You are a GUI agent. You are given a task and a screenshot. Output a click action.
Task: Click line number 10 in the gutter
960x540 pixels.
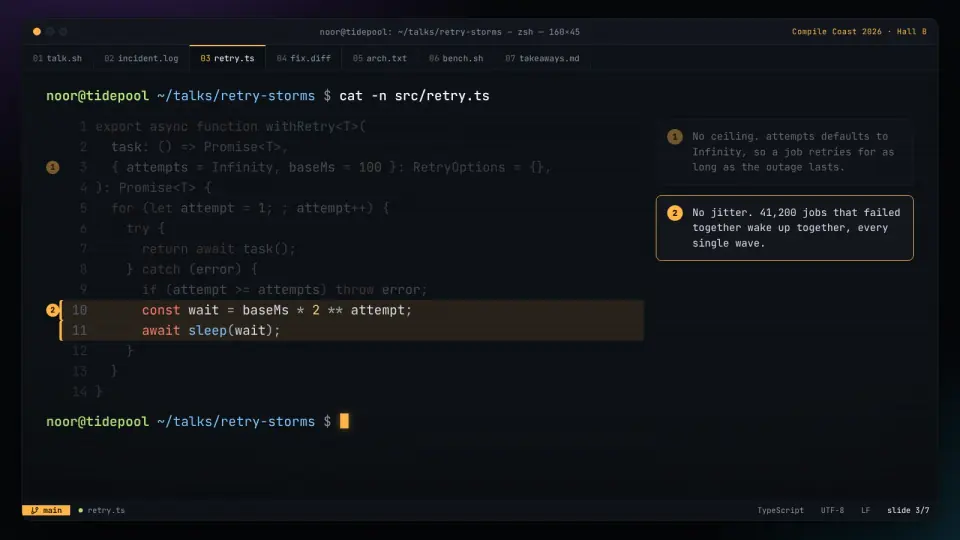click(x=80, y=310)
